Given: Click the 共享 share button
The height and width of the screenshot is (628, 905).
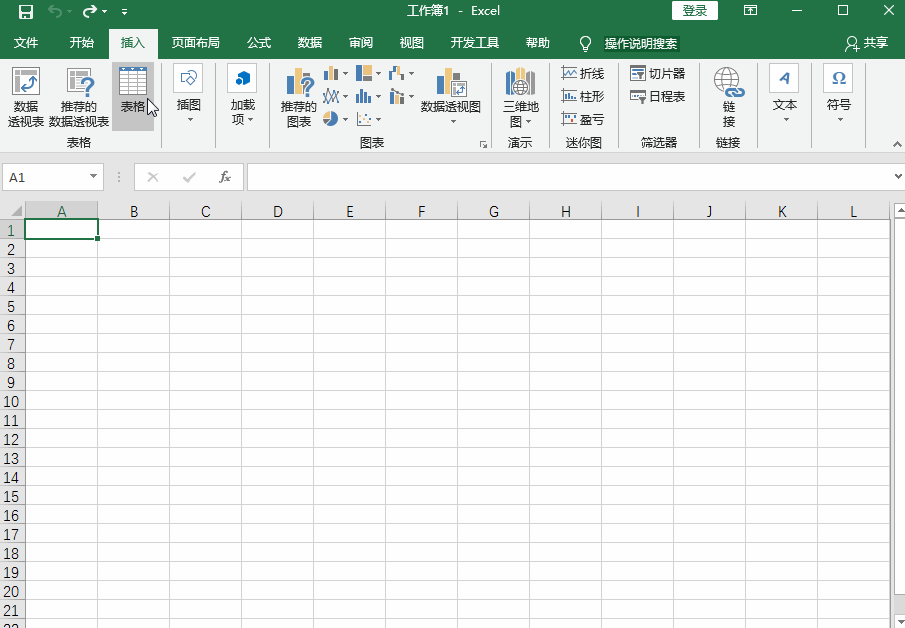Looking at the screenshot, I should click(866, 43).
